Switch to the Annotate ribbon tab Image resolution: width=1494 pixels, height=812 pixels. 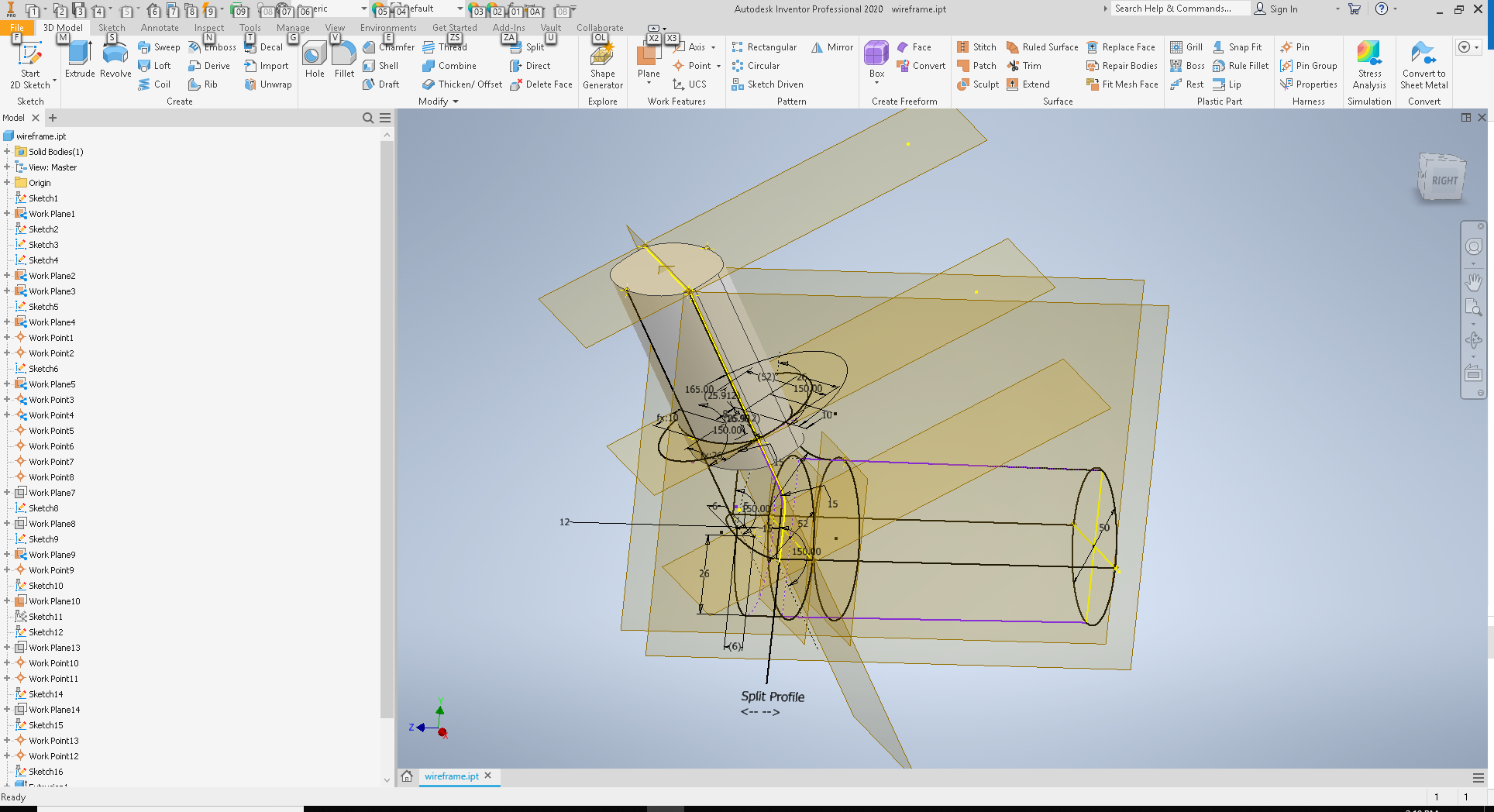point(159,27)
